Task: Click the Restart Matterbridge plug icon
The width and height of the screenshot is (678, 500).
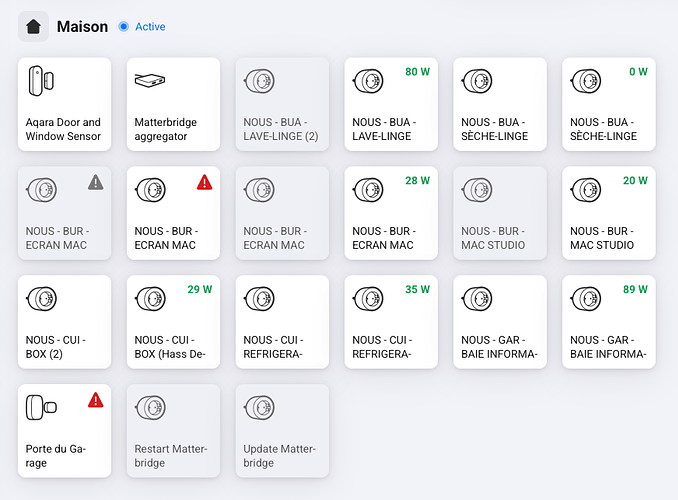Action: pos(150,408)
